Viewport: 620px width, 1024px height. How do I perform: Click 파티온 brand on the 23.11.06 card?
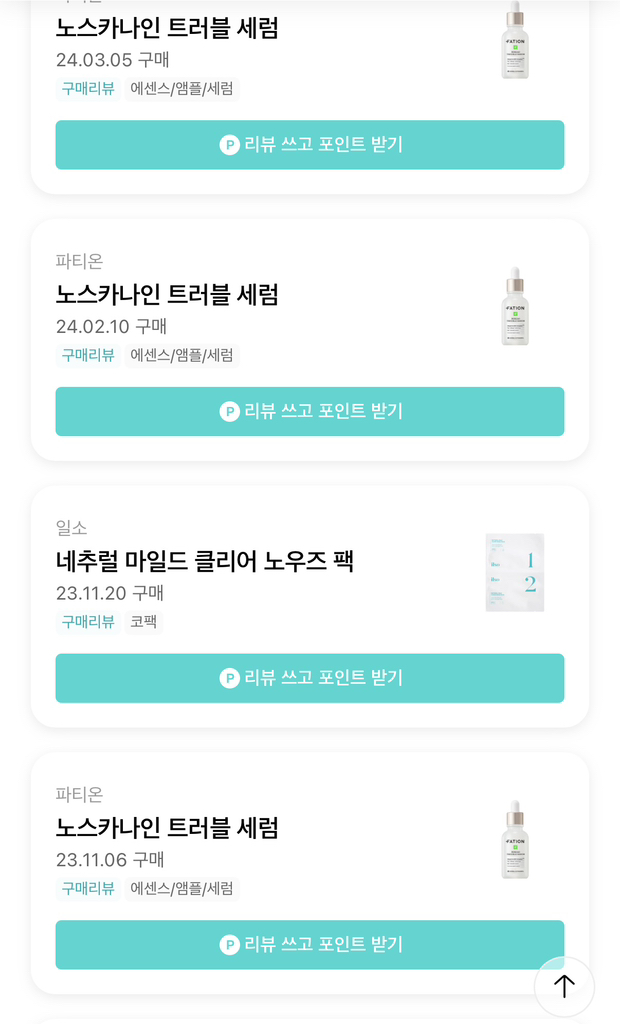pos(79,794)
